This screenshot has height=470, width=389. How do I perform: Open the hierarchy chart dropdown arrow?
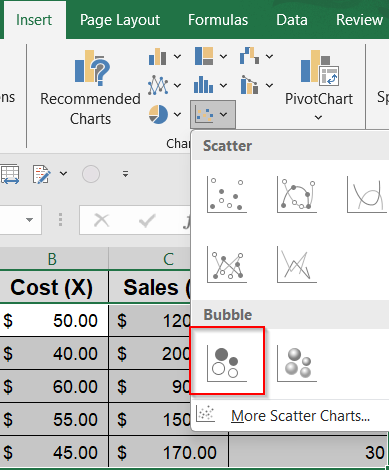click(223, 57)
